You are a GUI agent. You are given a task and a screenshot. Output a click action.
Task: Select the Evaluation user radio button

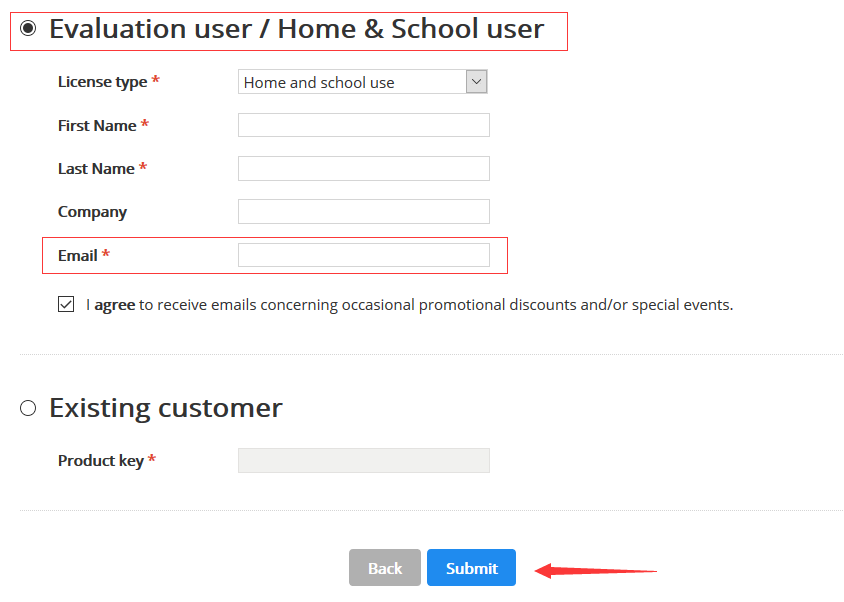pyautogui.click(x=28, y=28)
